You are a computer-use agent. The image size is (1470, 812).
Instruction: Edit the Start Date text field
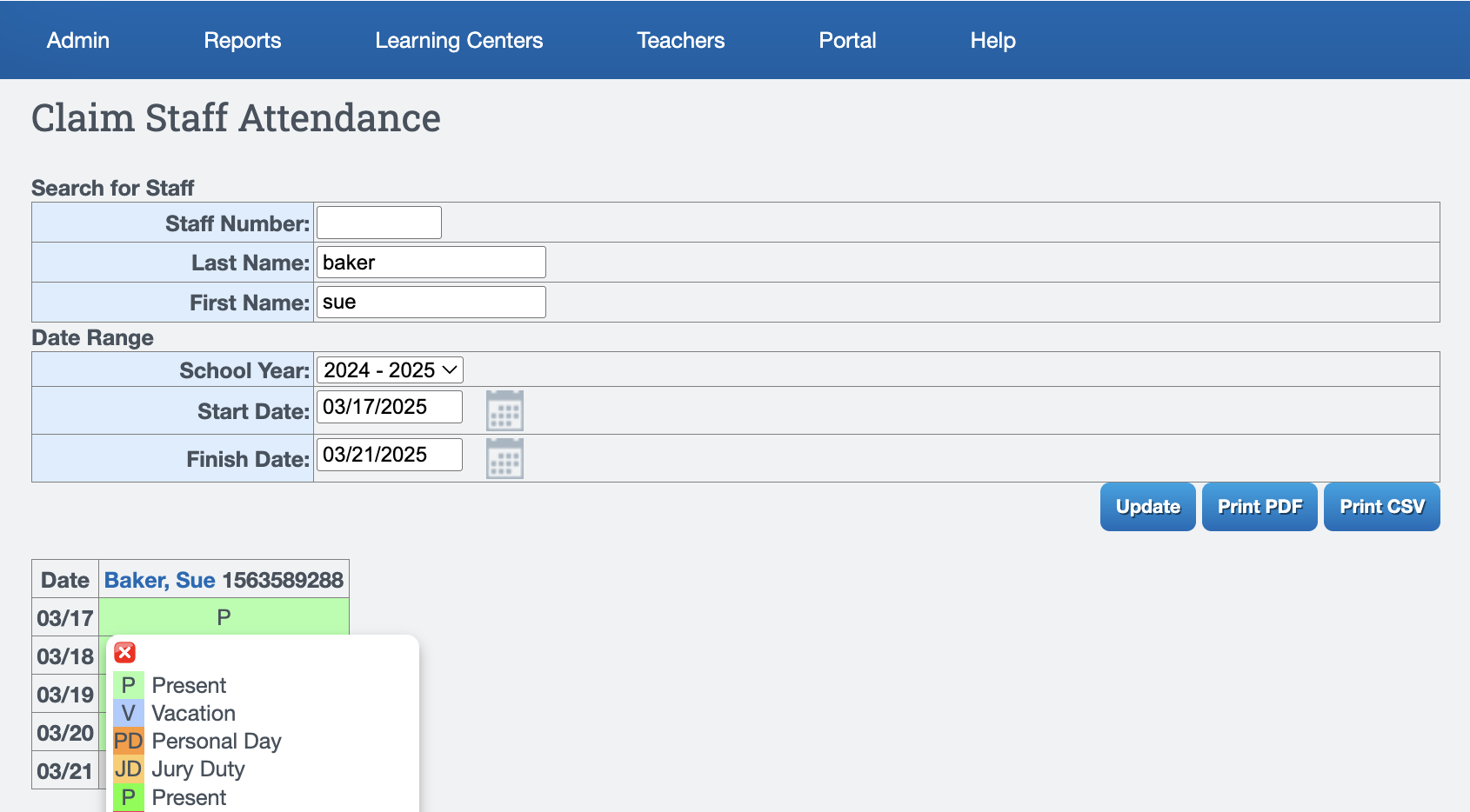pyautogui.click(x=390, y=407)
